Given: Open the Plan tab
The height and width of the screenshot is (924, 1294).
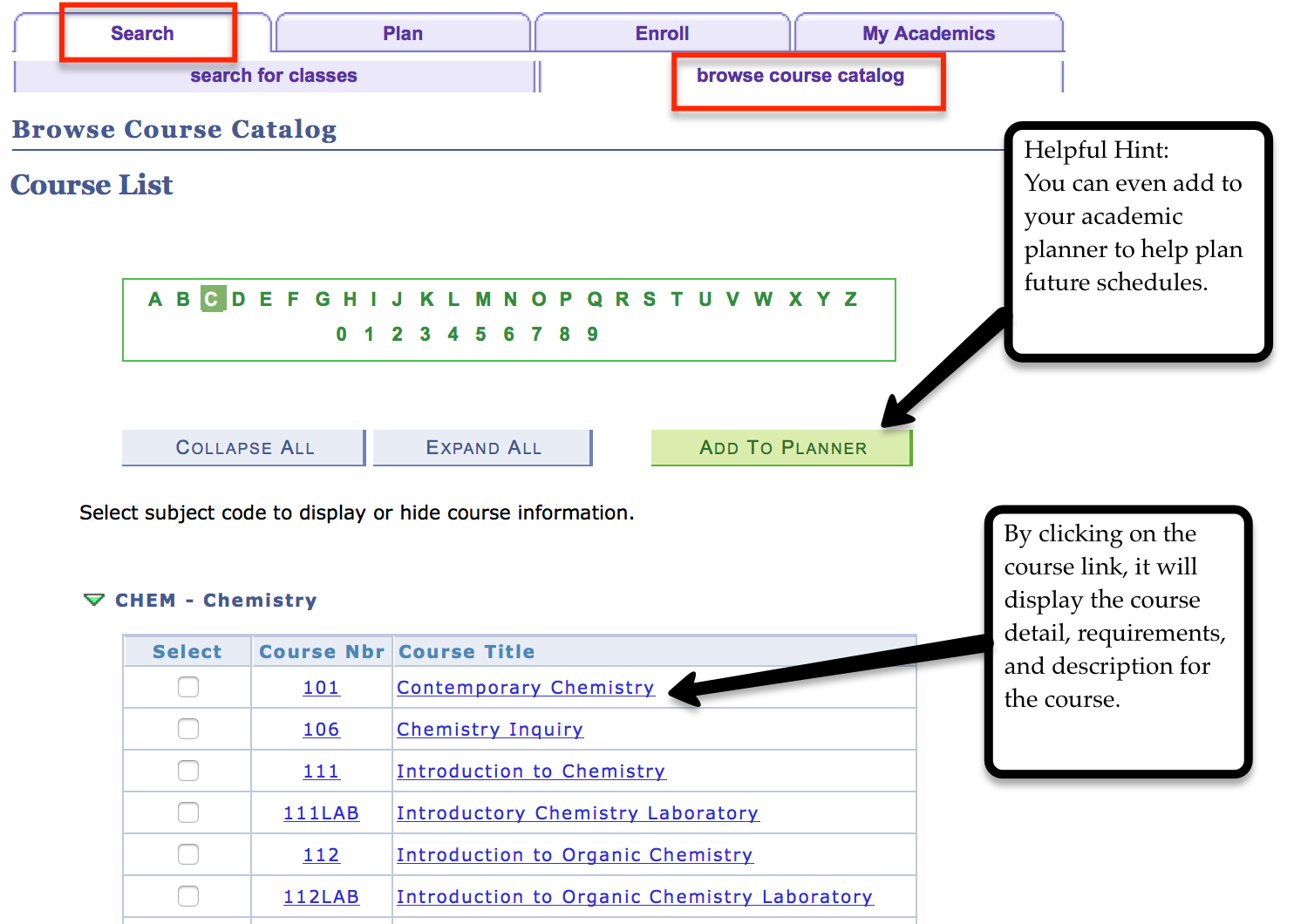Looking at the screenshot, I should tap(402, 34).
